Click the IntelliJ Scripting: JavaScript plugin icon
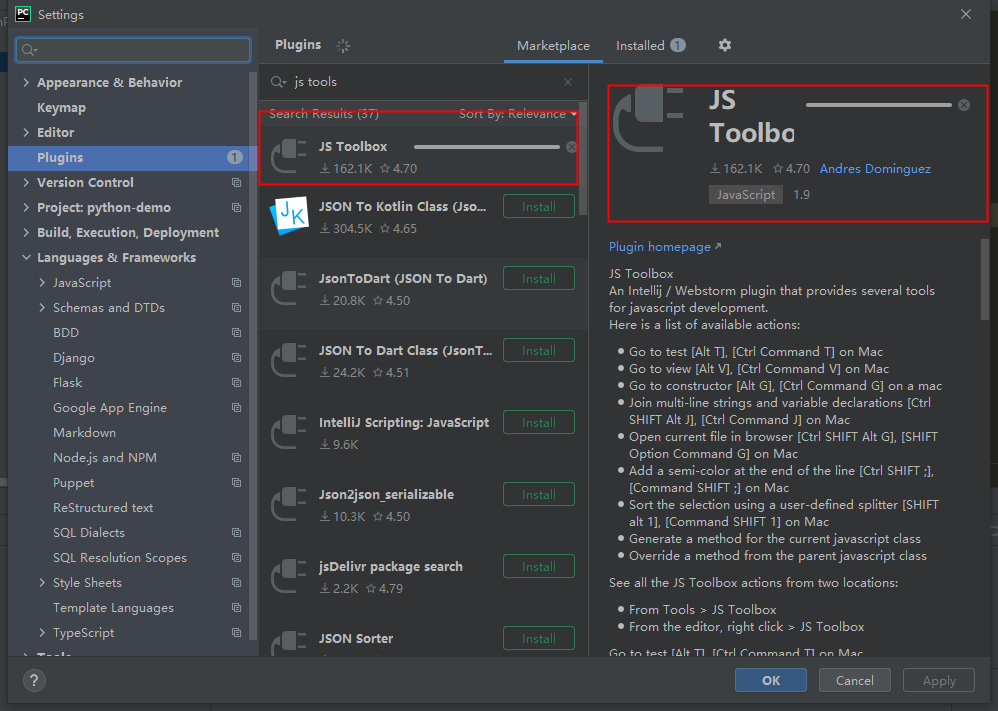This screenshot has height=711, width=998. coord(289,432)
